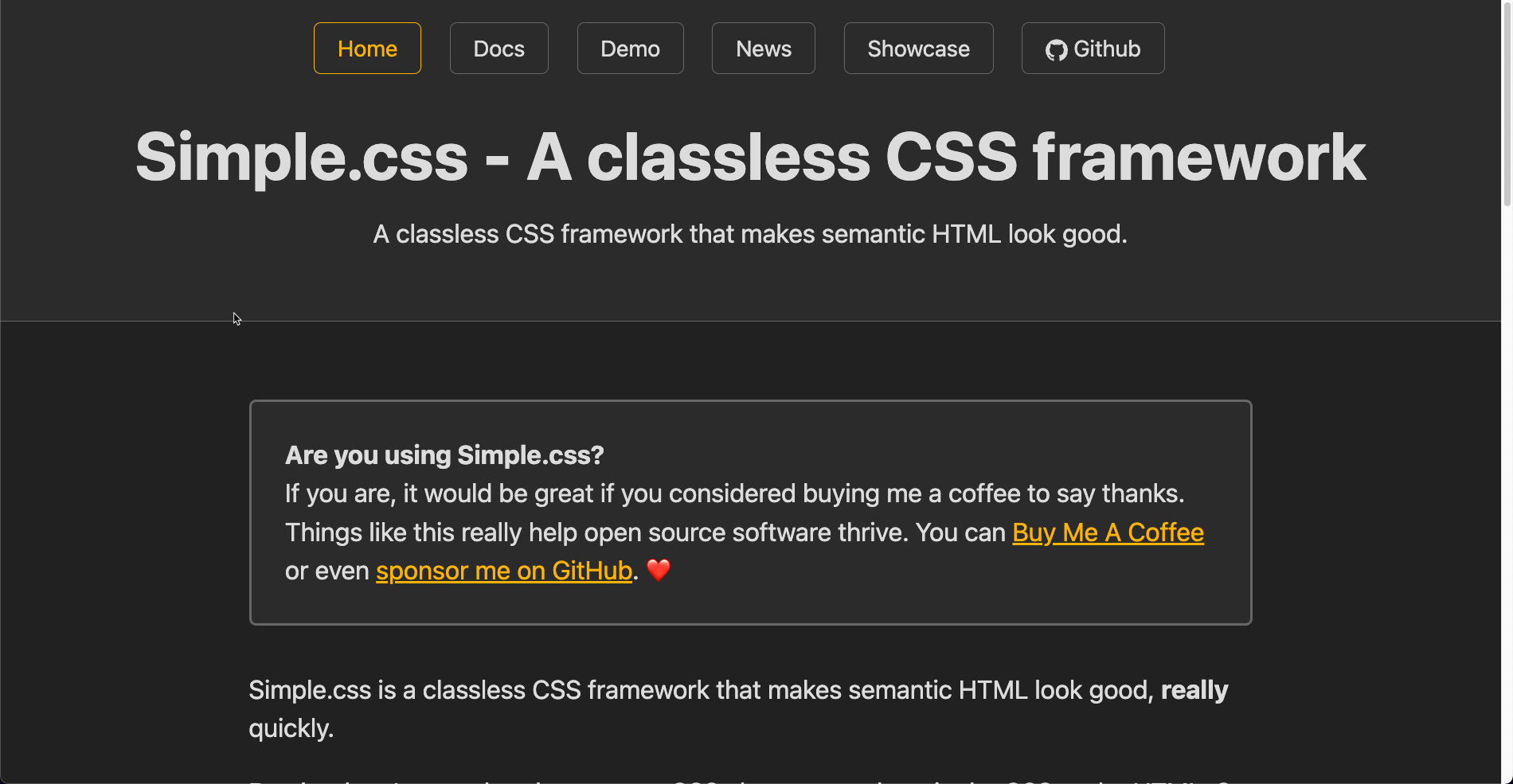Visit the Showcase page
Image resolution: width=1513 pixels, height=784 pixels.
(x=918, y=49)
